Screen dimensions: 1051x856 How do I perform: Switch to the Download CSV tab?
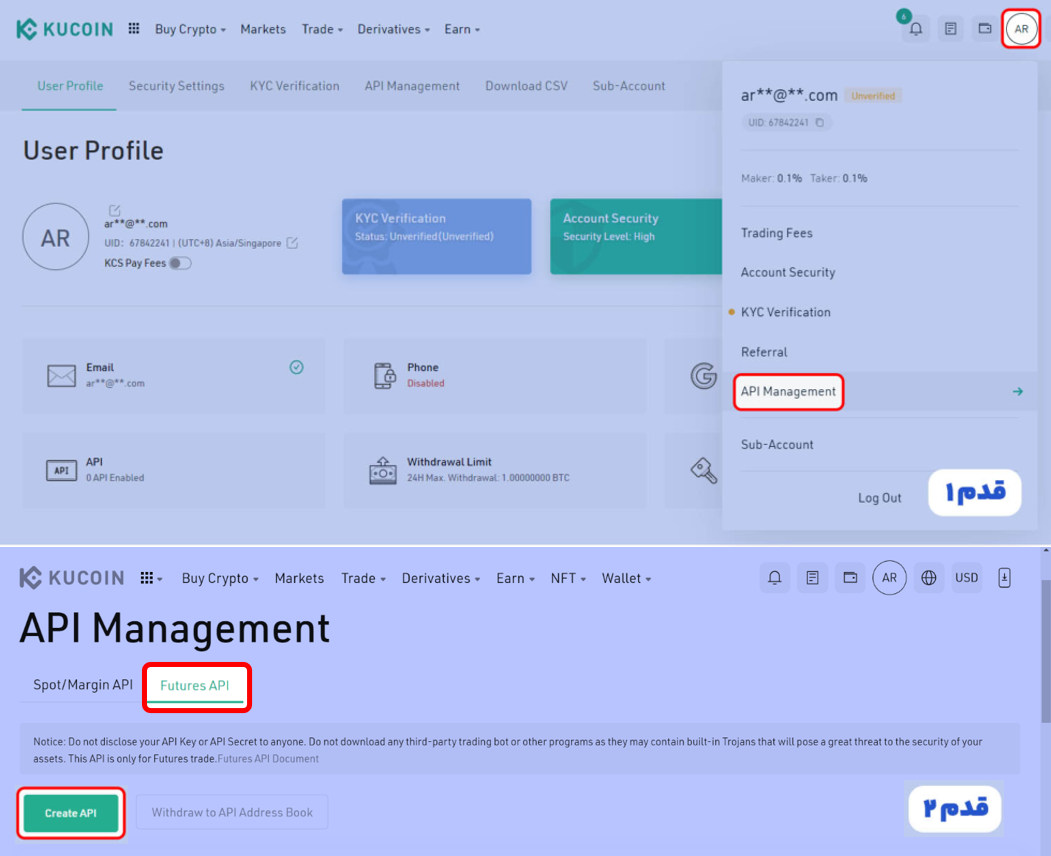[x=526, y=86]
